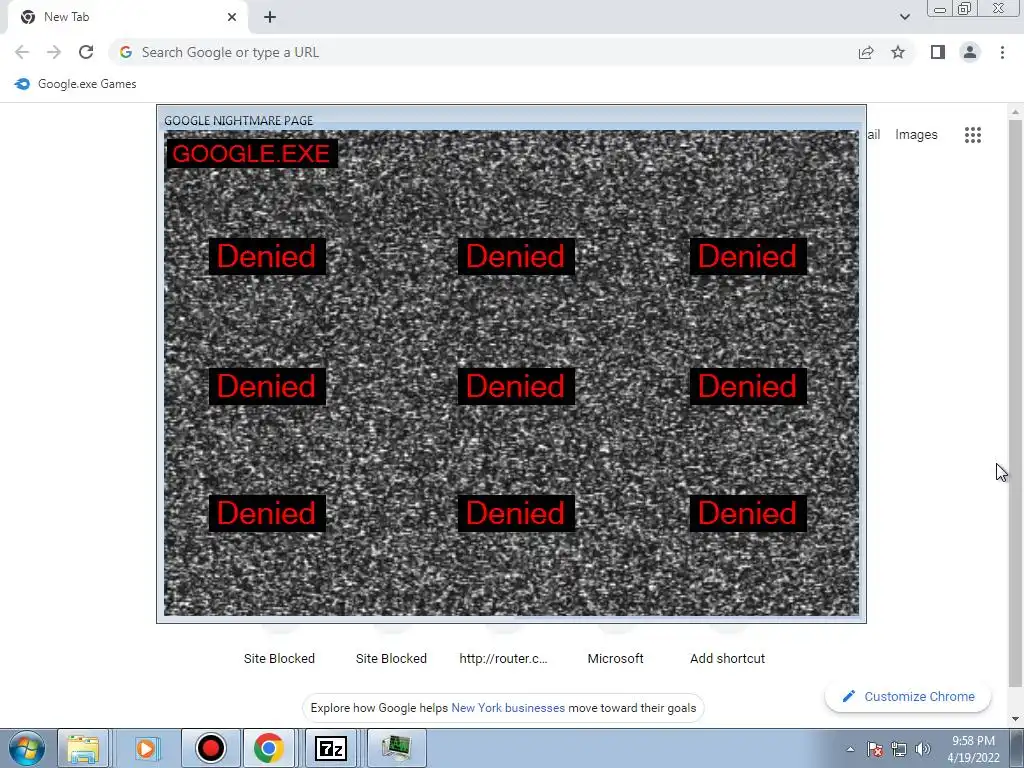The height and width of the screenshot is (768, 1024).
Task: Open the Images link
Action: coord(916,135)
